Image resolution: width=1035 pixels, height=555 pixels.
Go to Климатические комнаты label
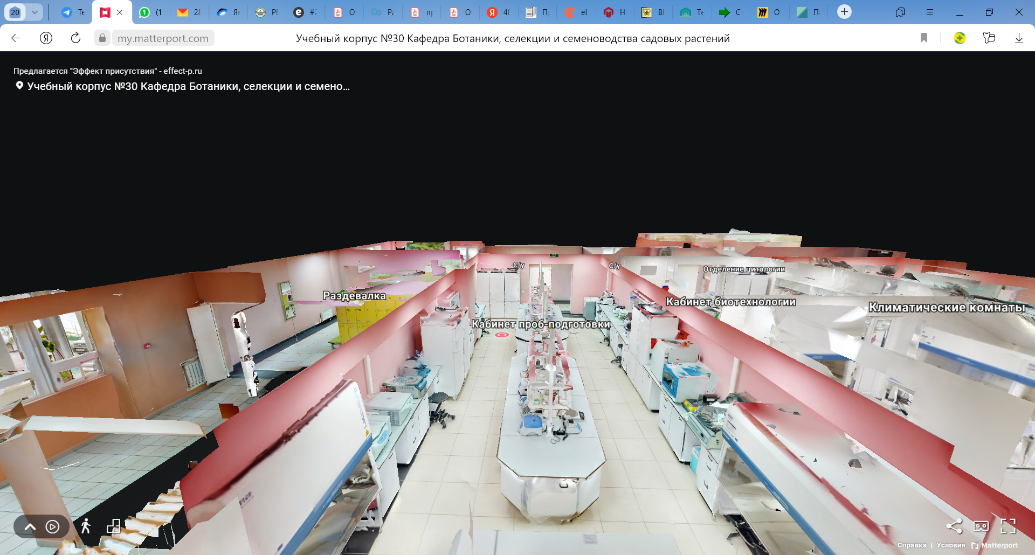pyautogui.click(x=946, y=308)
